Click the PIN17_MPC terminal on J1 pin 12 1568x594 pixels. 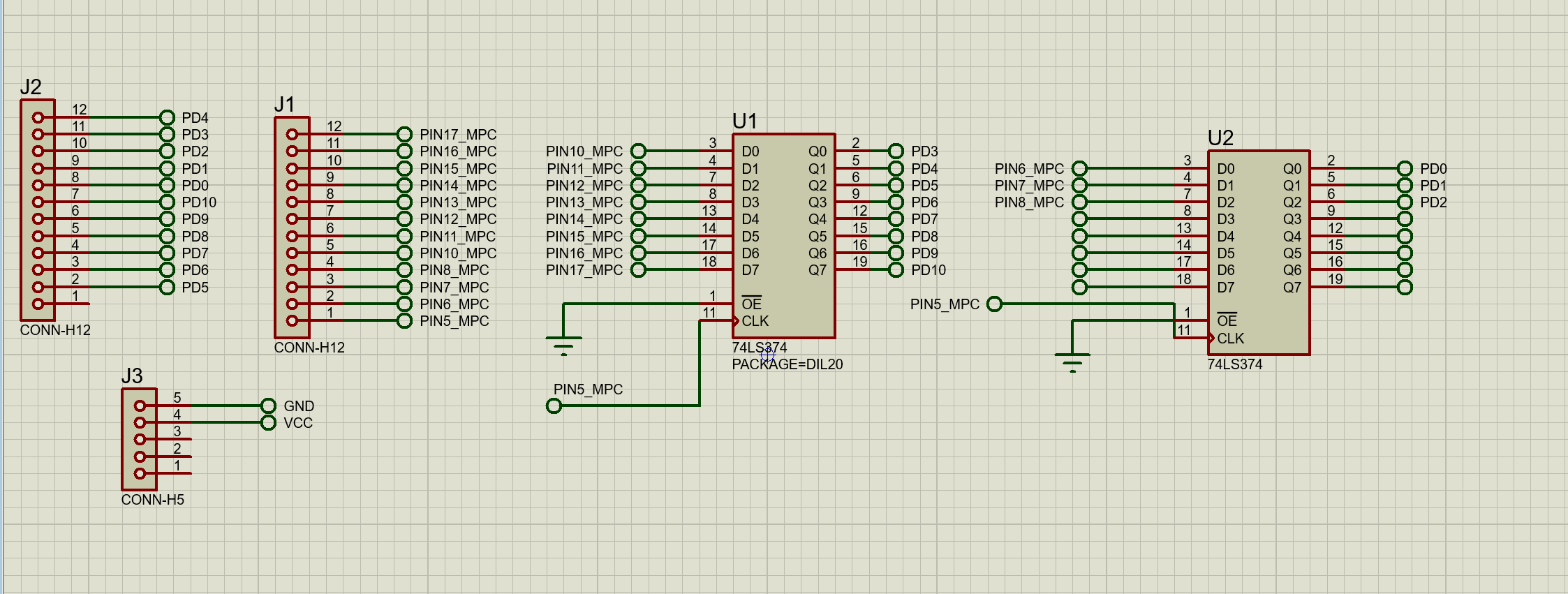tap(404, 134)
